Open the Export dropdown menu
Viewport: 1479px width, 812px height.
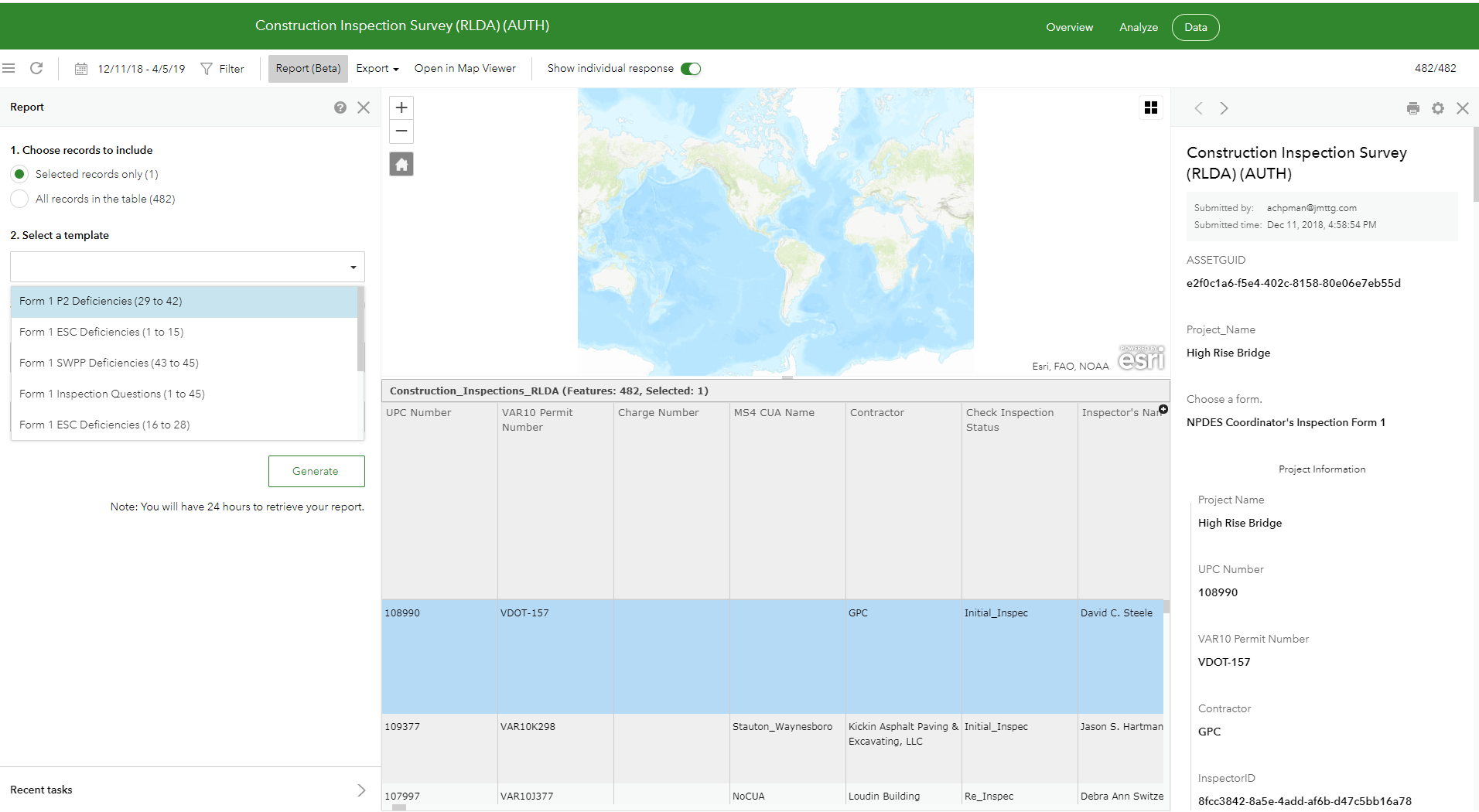coord(377,69)
